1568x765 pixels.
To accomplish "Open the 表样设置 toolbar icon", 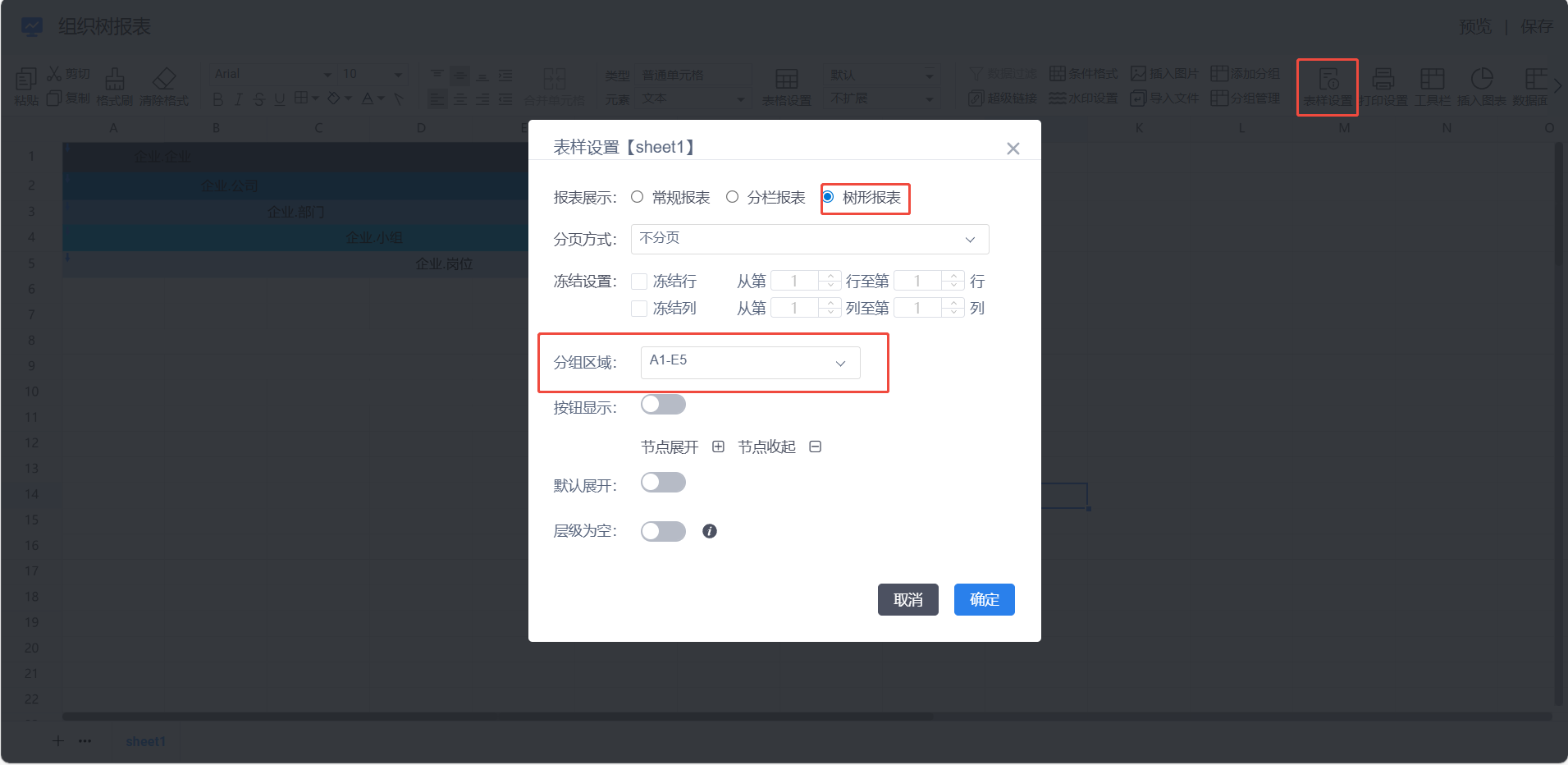I will click(x=1328, y=80).
